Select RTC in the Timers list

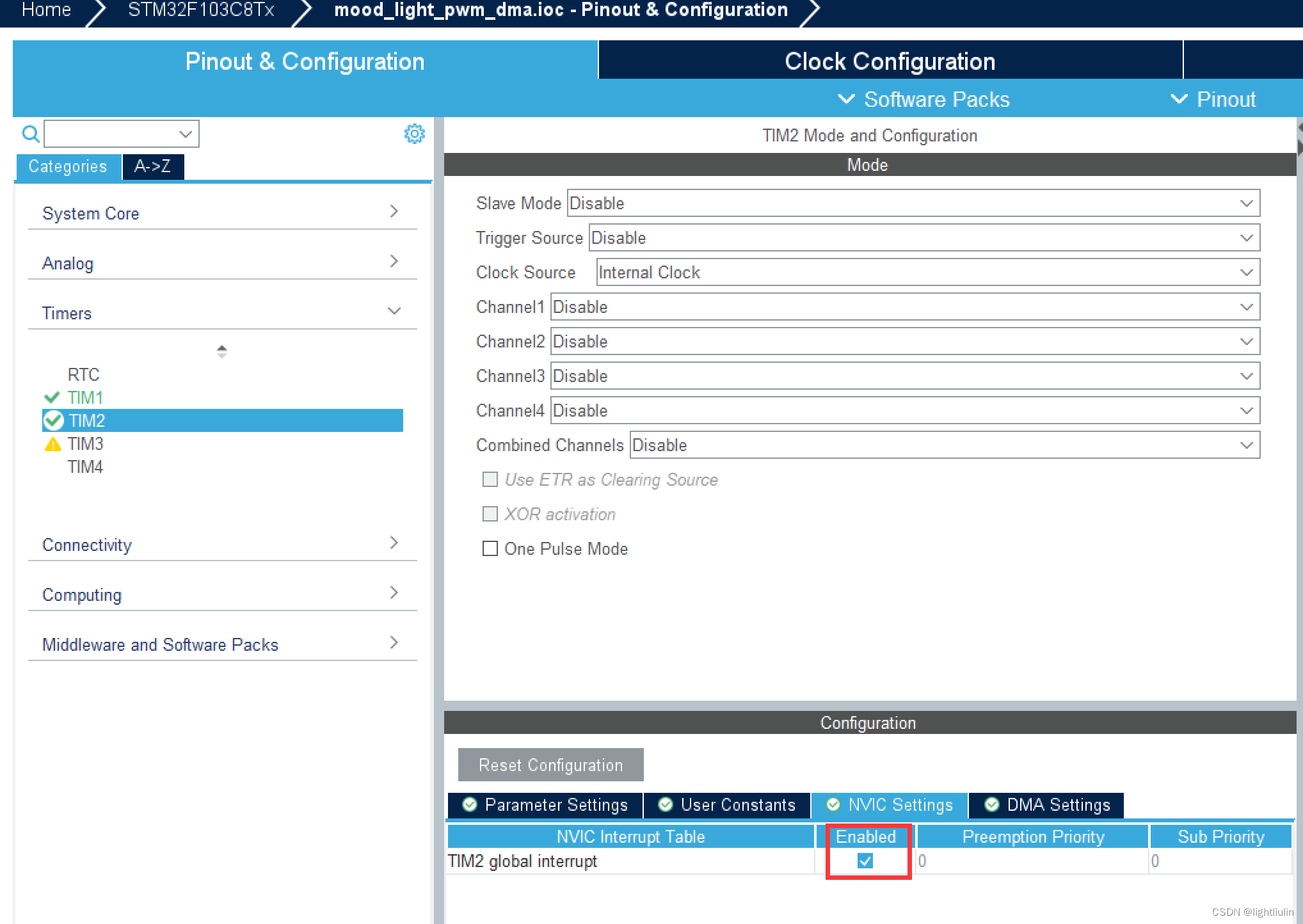(x=83, y=374)
